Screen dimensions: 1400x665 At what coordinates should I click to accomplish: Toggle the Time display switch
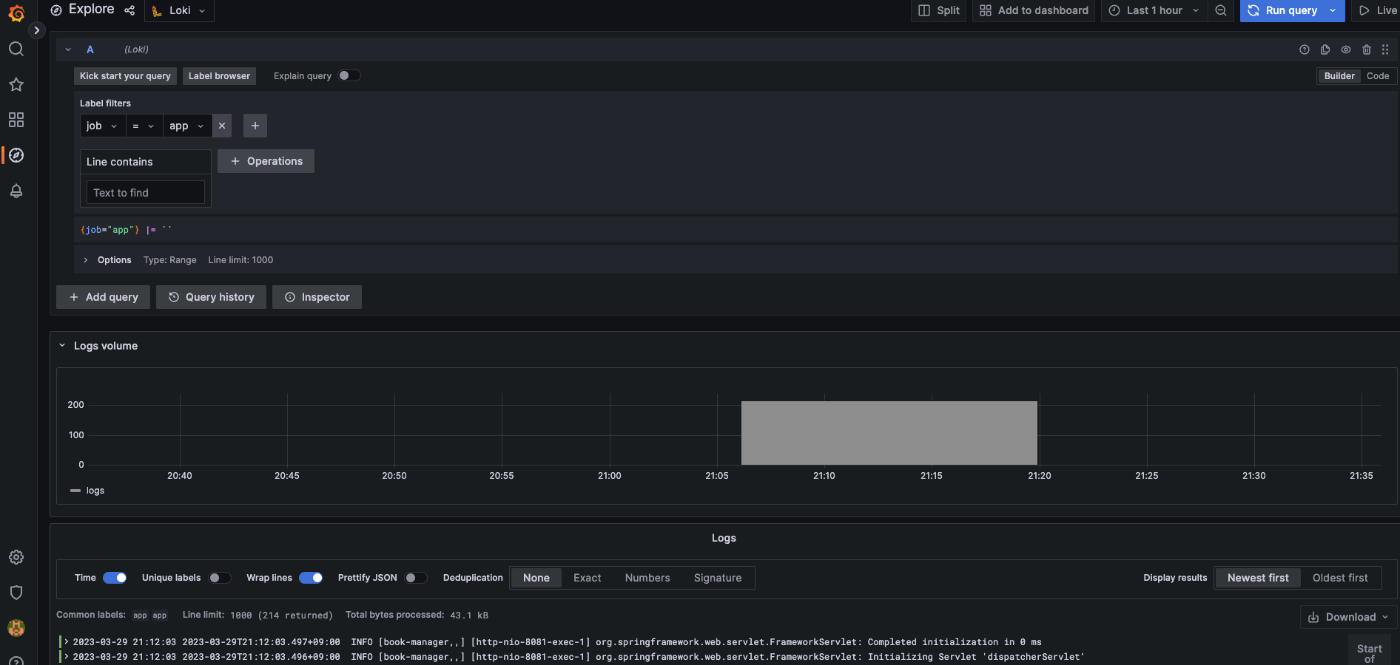coord(115,578)
